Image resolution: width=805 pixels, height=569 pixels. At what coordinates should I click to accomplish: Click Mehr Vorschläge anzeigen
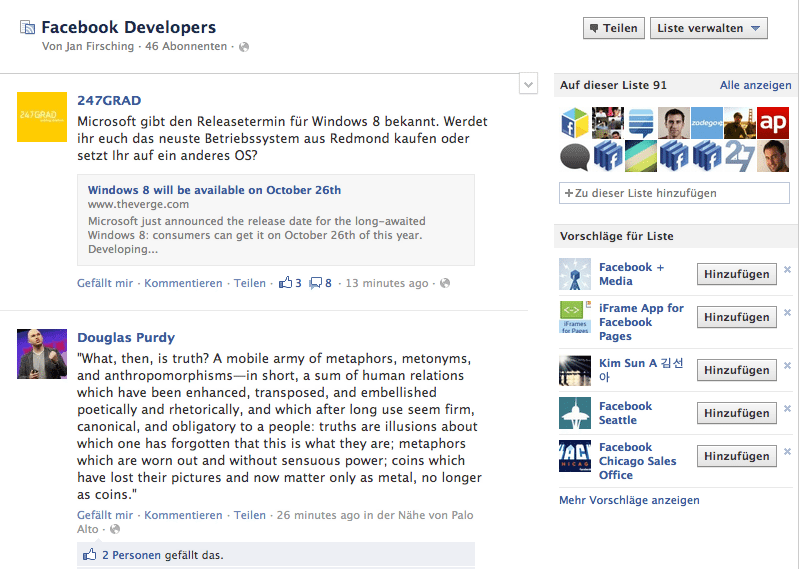[629, 500]
